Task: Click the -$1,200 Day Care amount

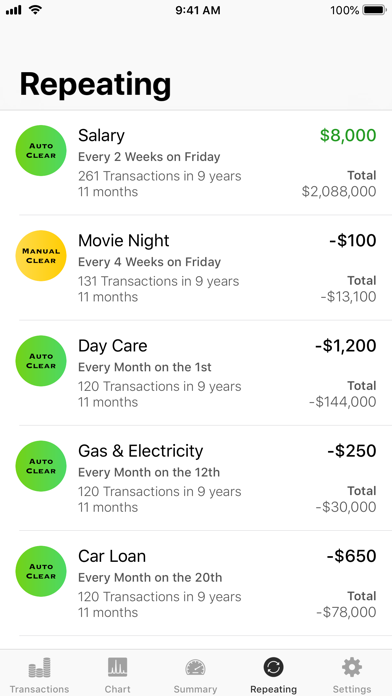Action: pos(345,346)
